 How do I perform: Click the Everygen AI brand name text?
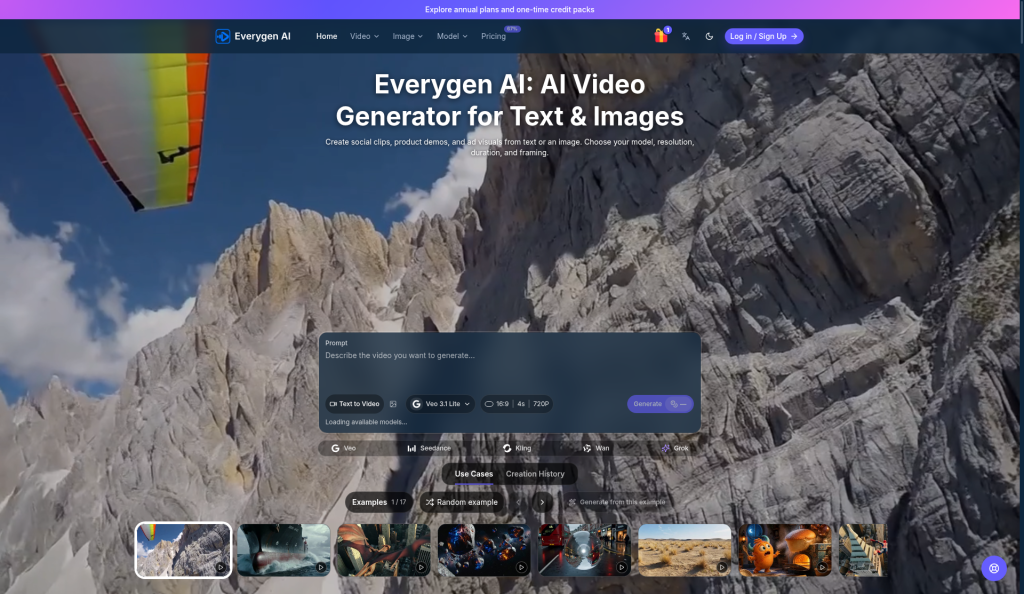coord(263,37)
